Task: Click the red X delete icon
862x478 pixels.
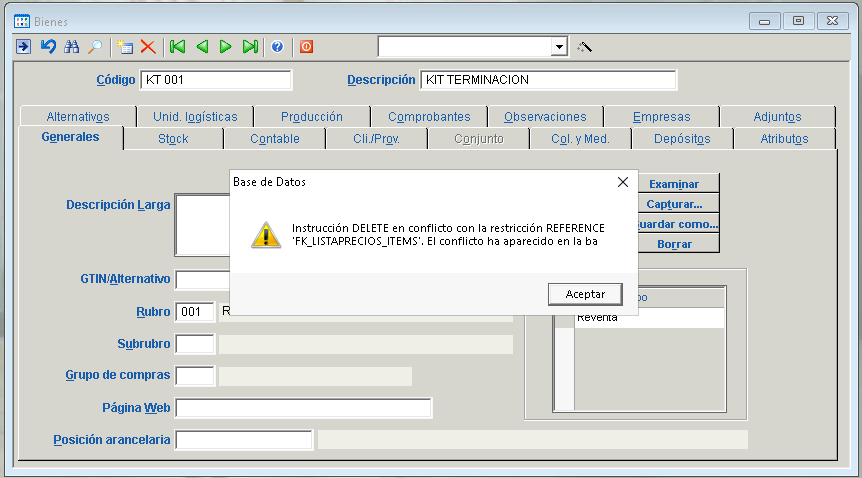Action: point(148,47)
